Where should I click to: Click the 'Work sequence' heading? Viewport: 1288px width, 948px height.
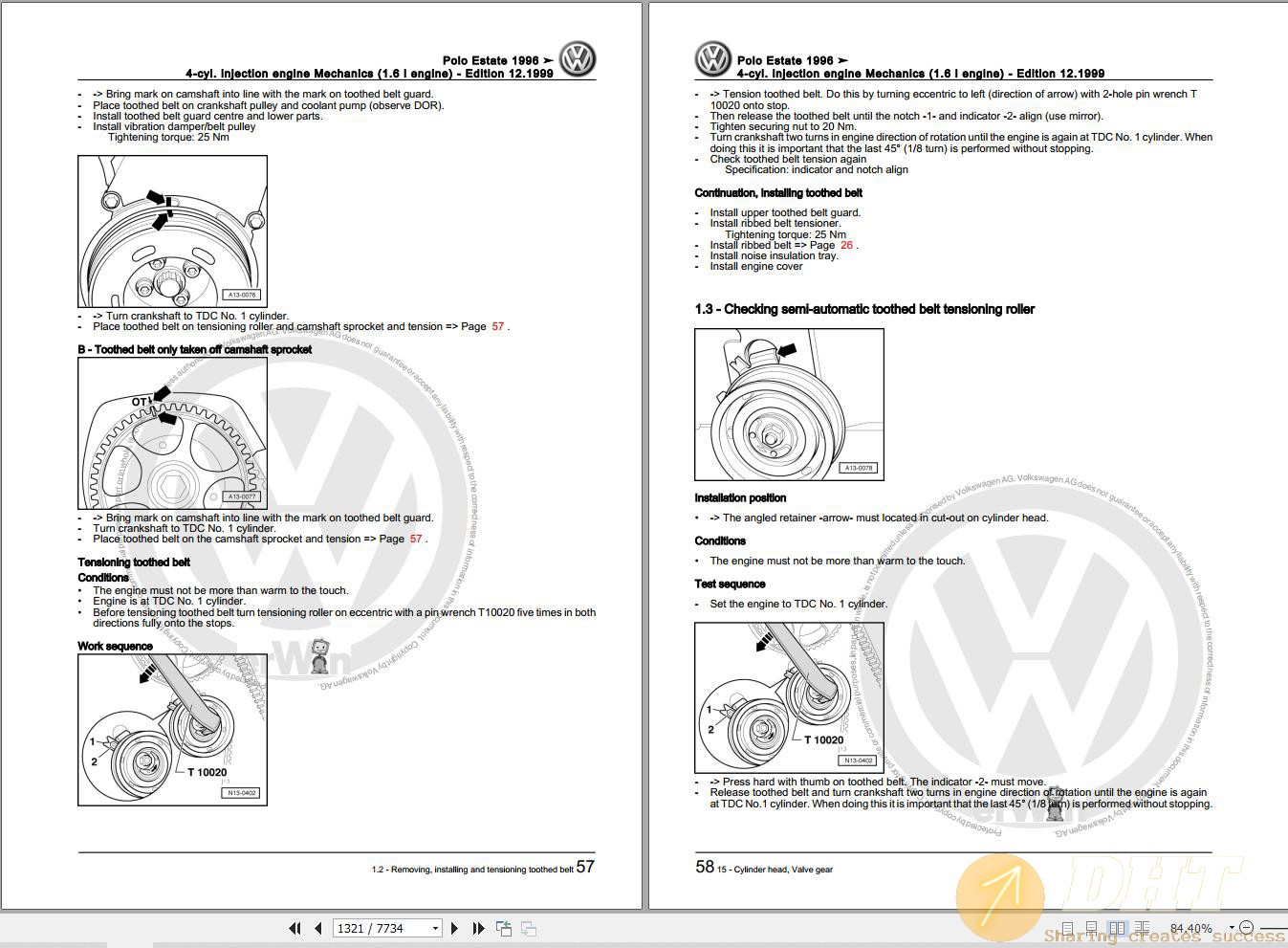pyautogui.click(x=115, y=646)
